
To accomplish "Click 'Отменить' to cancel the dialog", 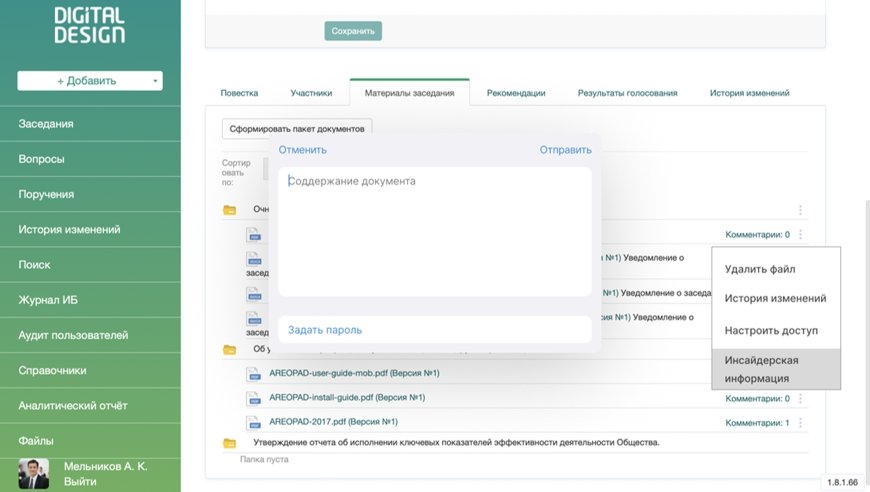I will tap(303, 150).
